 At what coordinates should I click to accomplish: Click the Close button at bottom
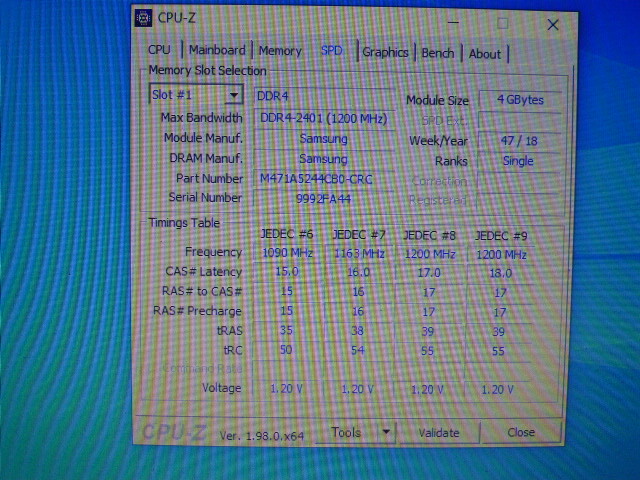pyautogui.click(x=521, y=432)
